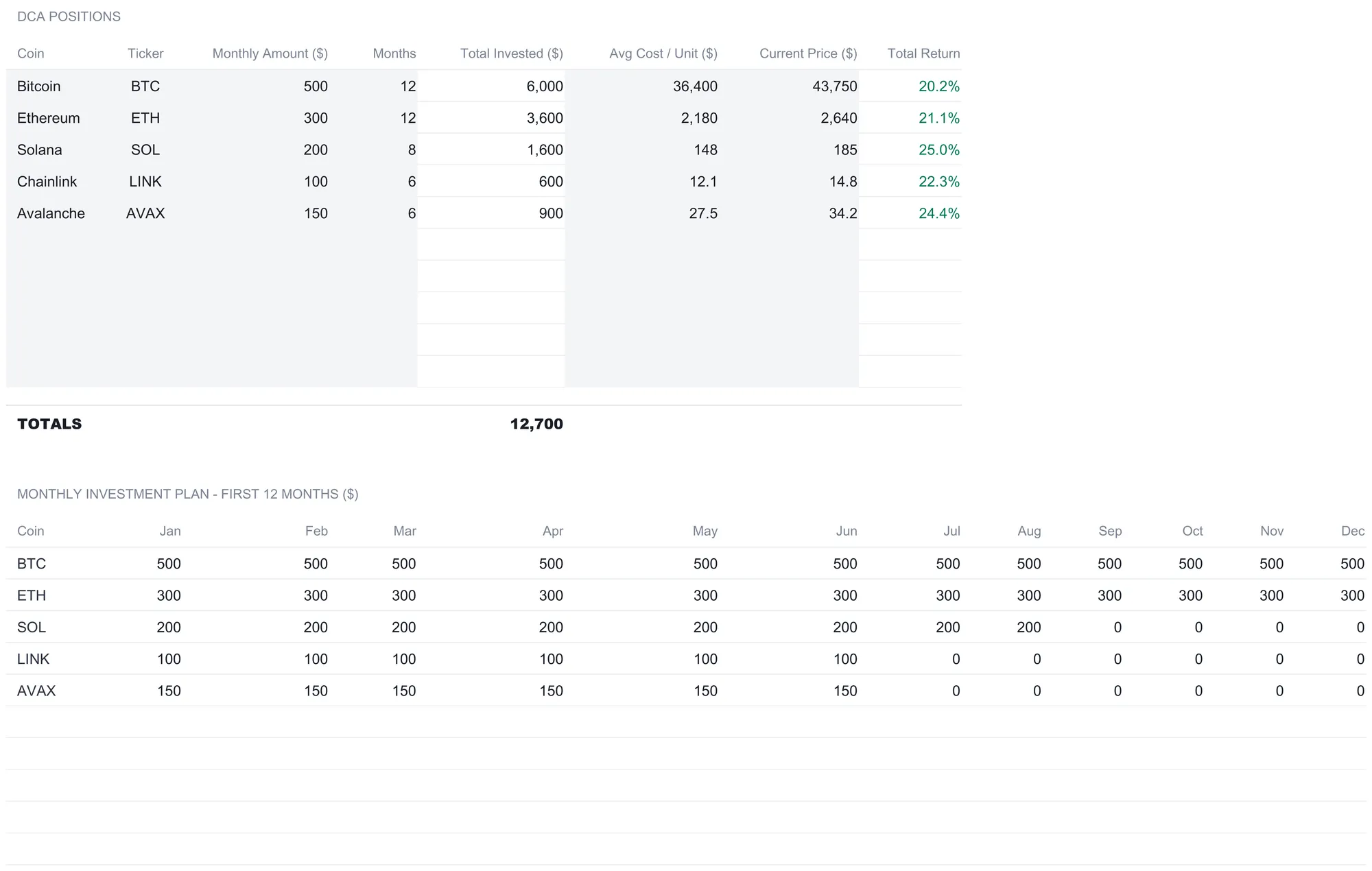Select the Total Return column header

point(924,53)
